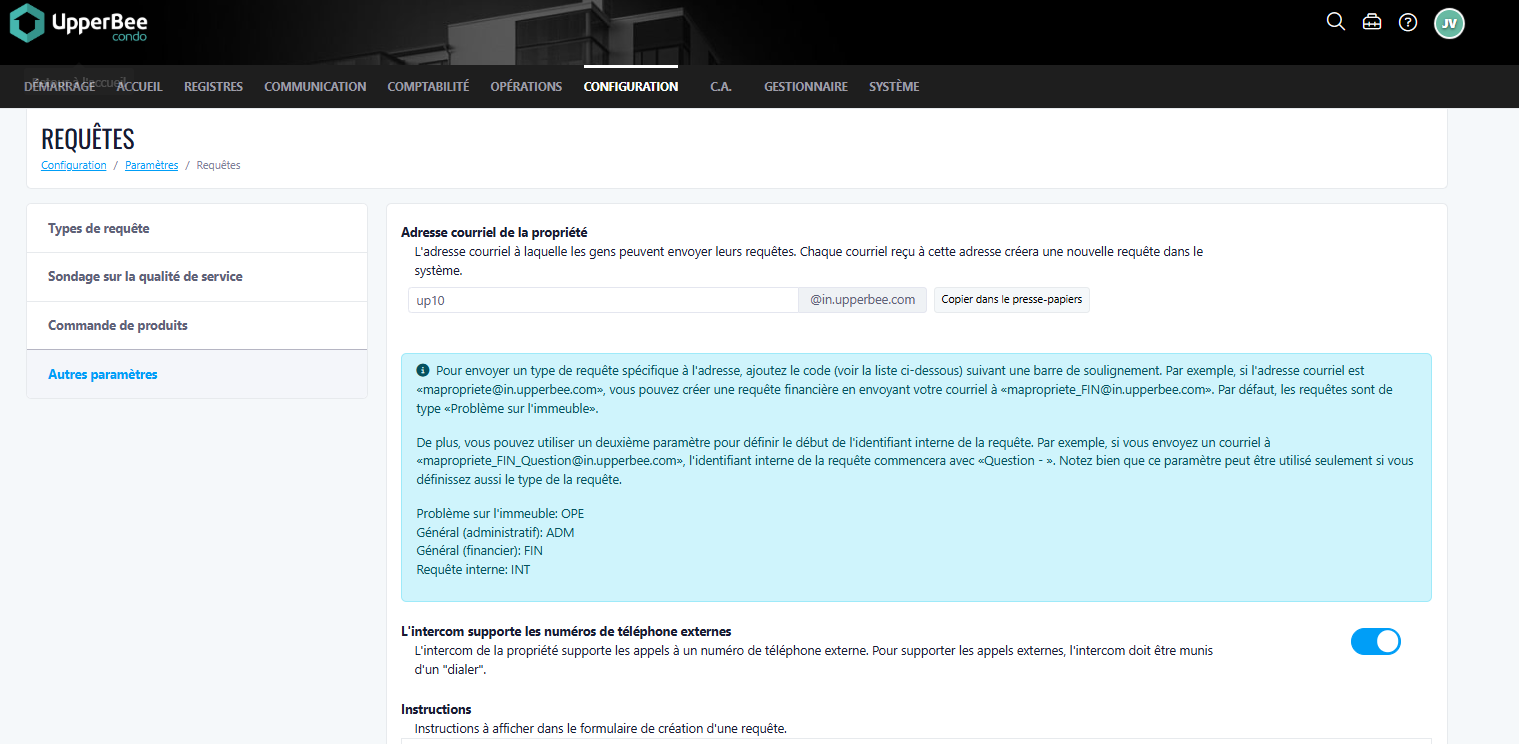Viewport: 1519px width, 744px height.
Task: Open the search magnifier icon
Action: [x=1335, y=22]
